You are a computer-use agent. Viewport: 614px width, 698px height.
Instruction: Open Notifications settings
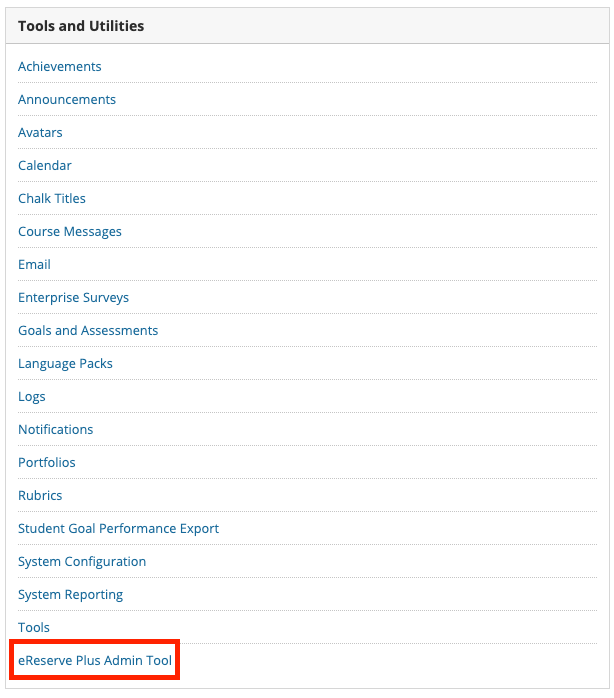(55, 429)
